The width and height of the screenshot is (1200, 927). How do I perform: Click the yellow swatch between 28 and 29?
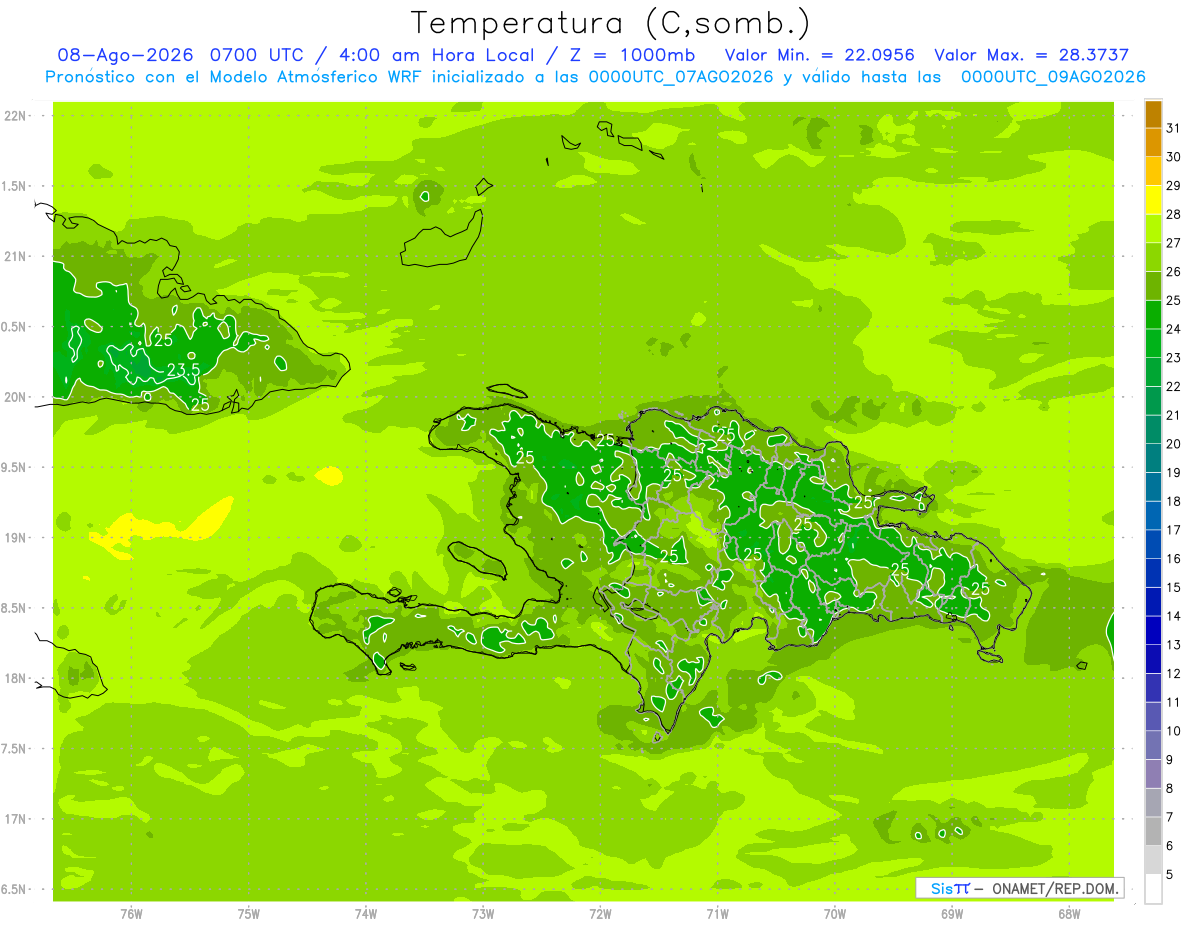click(x=1153, y=200)
